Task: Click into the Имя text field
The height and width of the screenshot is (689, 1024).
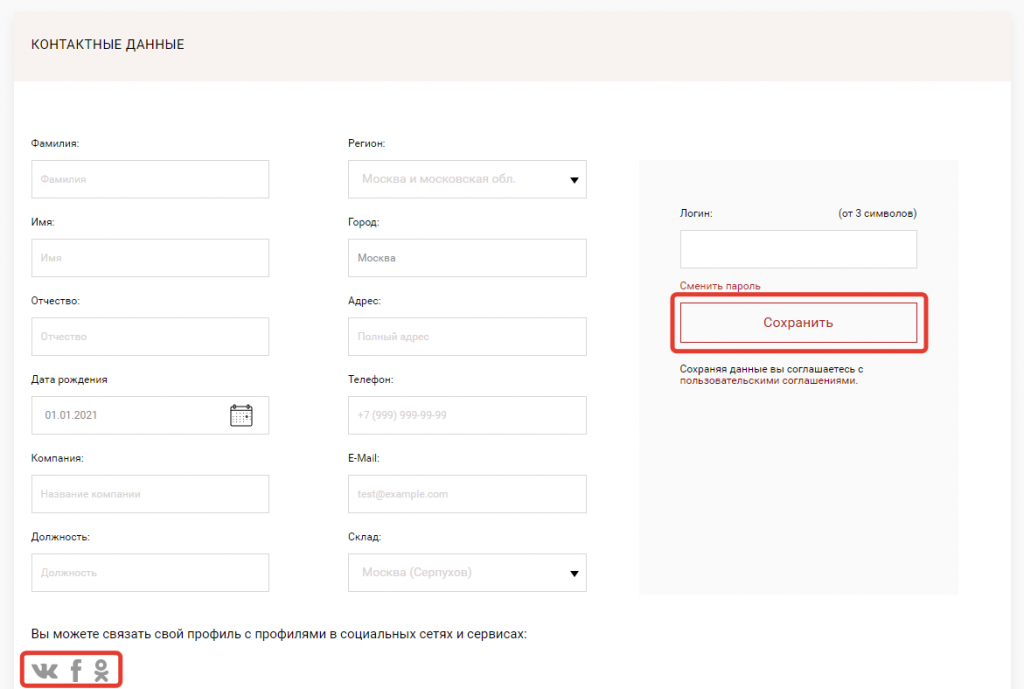Action: coord(150,258)
